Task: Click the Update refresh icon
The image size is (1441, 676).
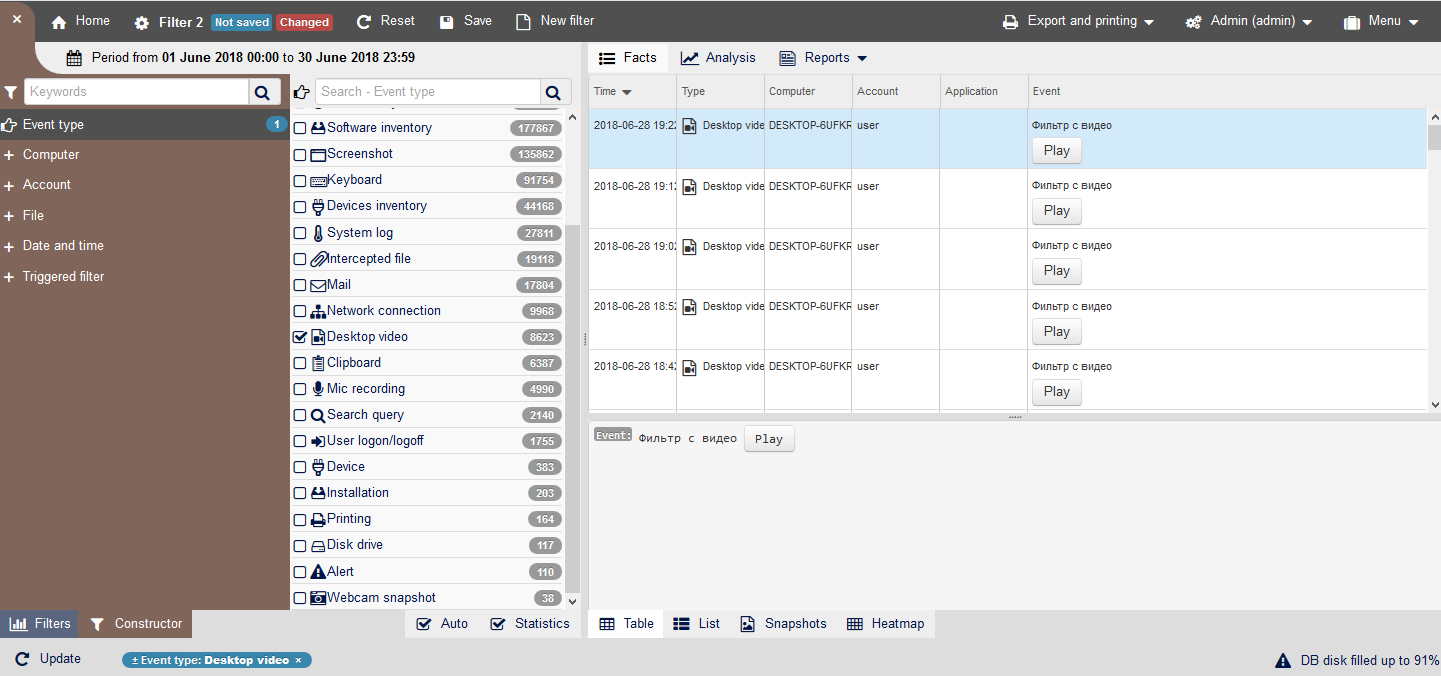Action: 22,660
